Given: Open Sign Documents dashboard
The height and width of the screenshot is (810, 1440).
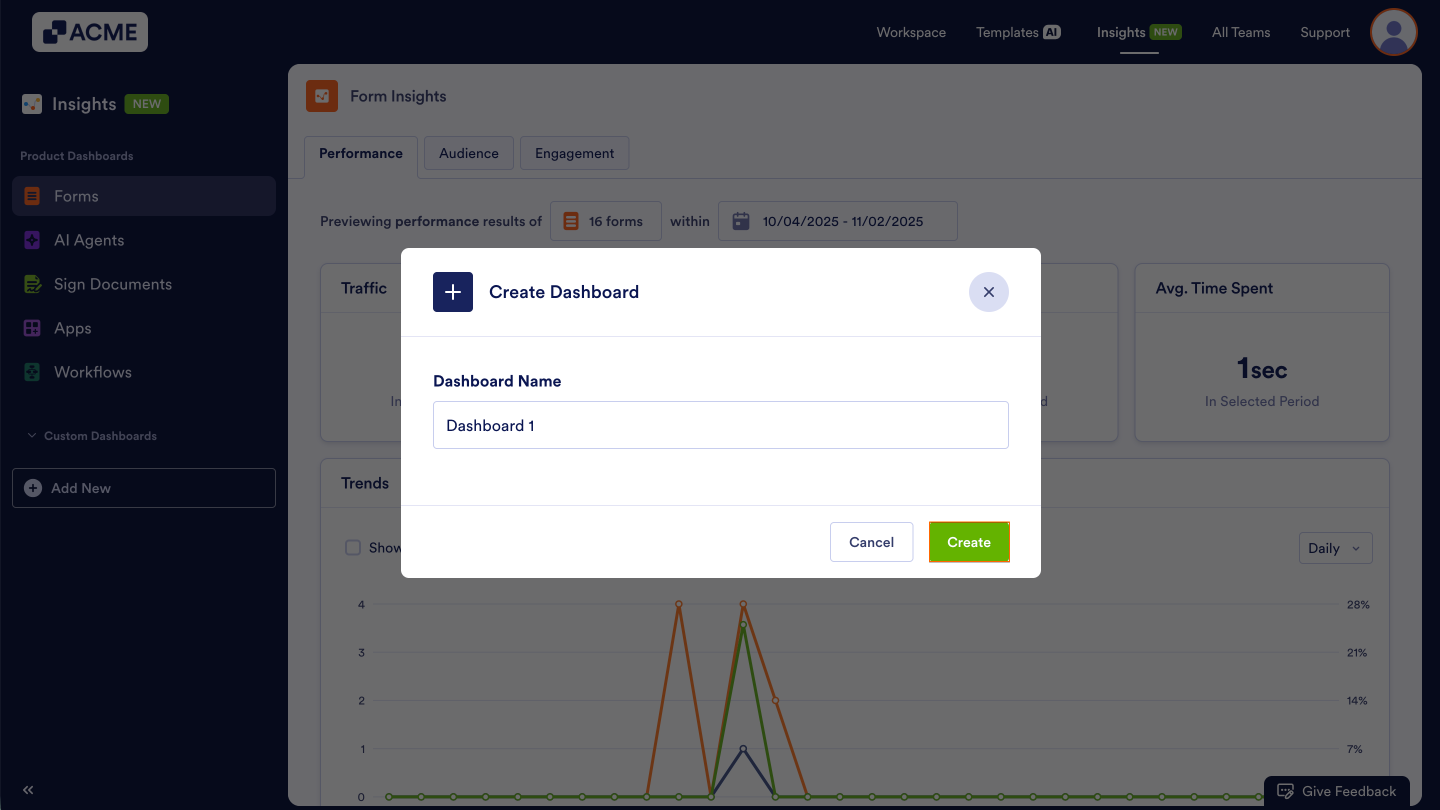Looking at the screenshot, I should pos(112,284).
